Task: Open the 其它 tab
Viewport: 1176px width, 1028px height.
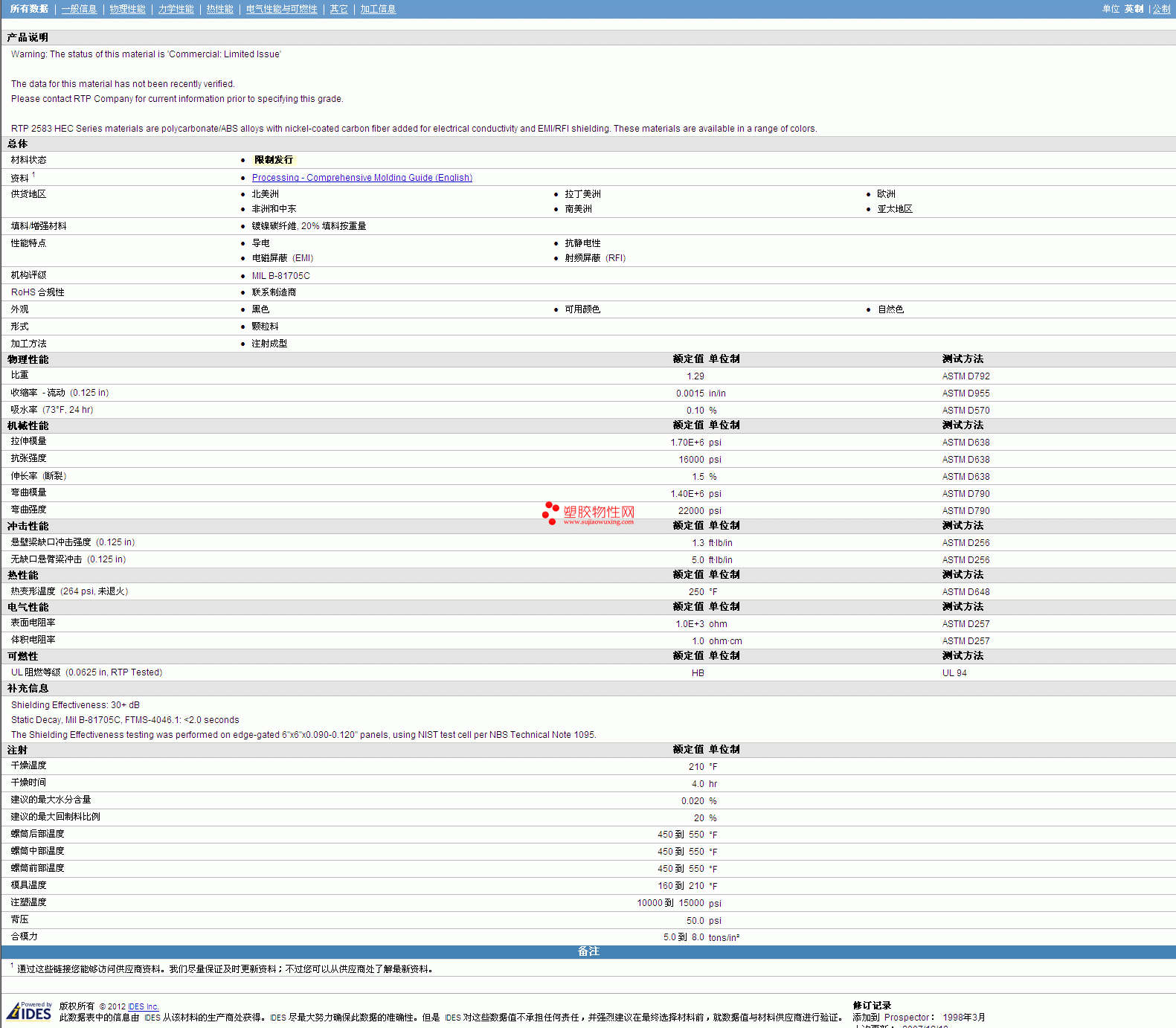Action: coord(338,9)
